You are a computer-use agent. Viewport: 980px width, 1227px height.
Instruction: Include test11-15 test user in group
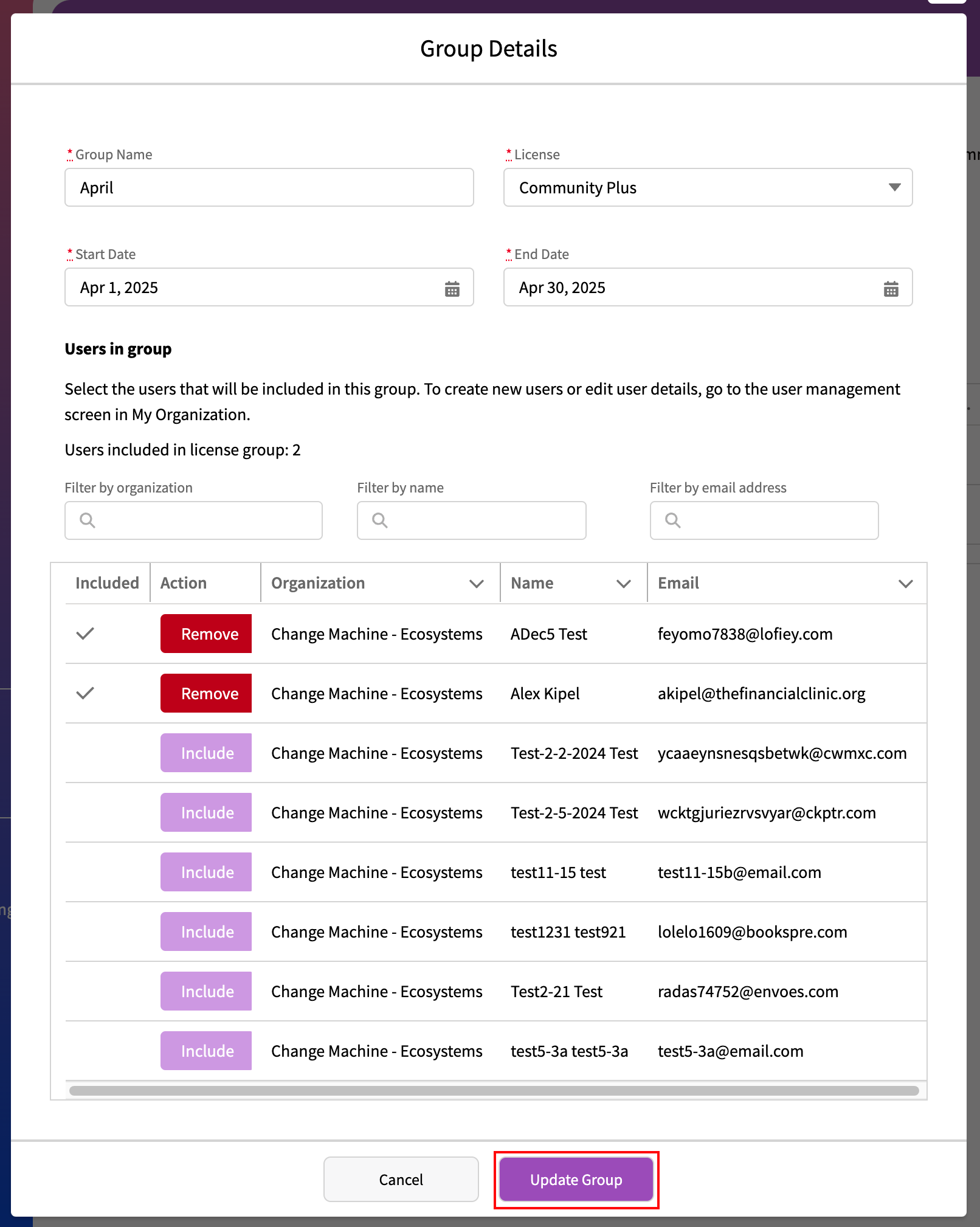pyautogui.click(x=206, y=872)
